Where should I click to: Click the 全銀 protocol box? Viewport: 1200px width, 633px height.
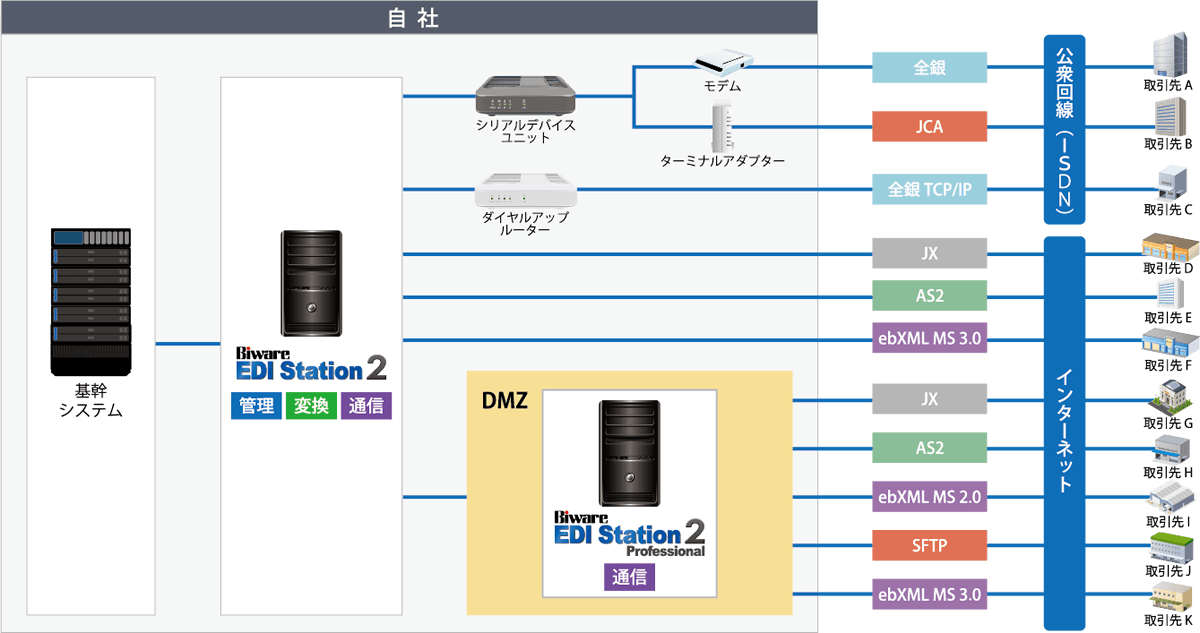click(930, 68)
